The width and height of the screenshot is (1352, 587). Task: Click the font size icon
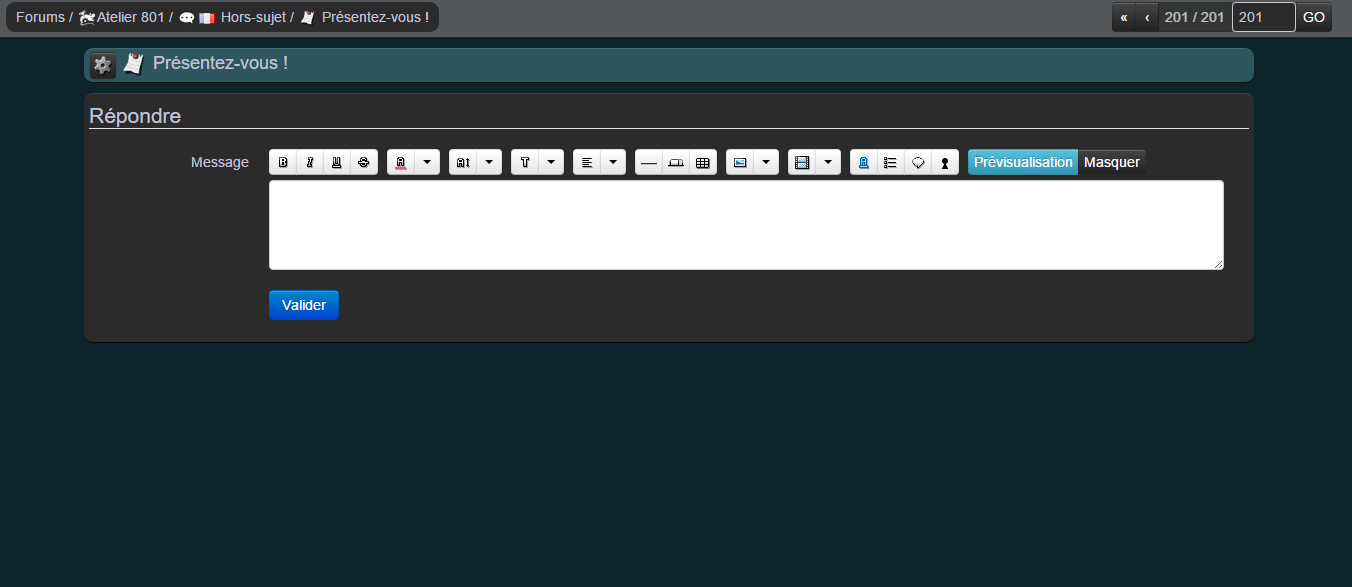463,162
